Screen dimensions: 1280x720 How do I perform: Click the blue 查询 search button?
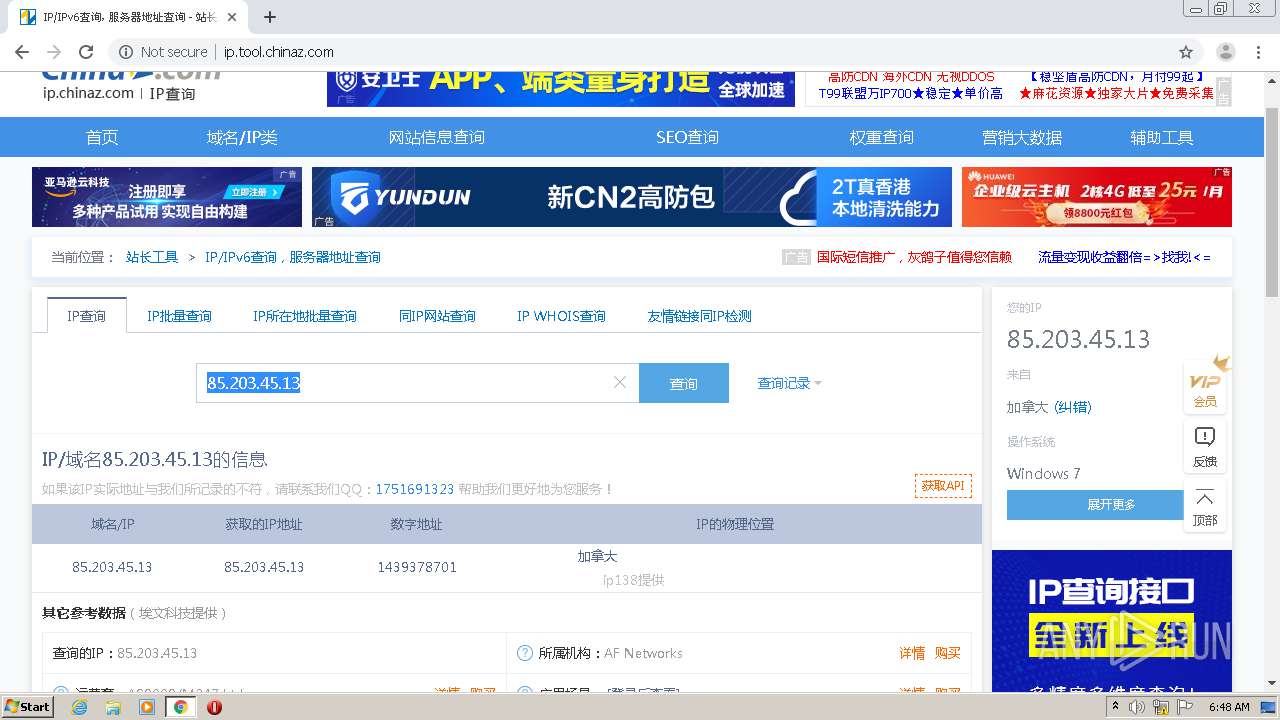point(684,383)
